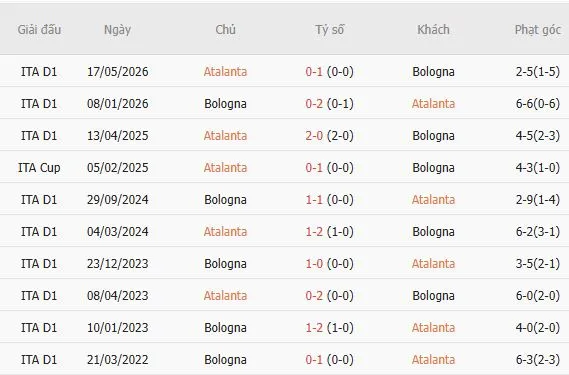Open Bologna home team on 29/09/2024
Screen dimensions: 569x375
click(225, 200)
